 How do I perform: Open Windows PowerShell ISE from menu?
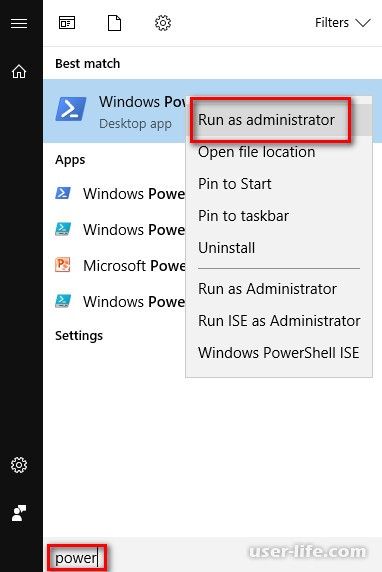[x=278, y=353]
